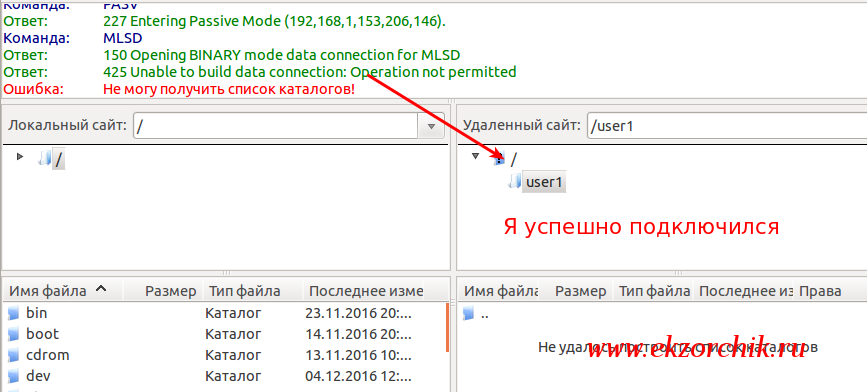867x392 pixels.
Task: Click the date 23.11.2016 in the bin row
Action: [x=358, y=313]
